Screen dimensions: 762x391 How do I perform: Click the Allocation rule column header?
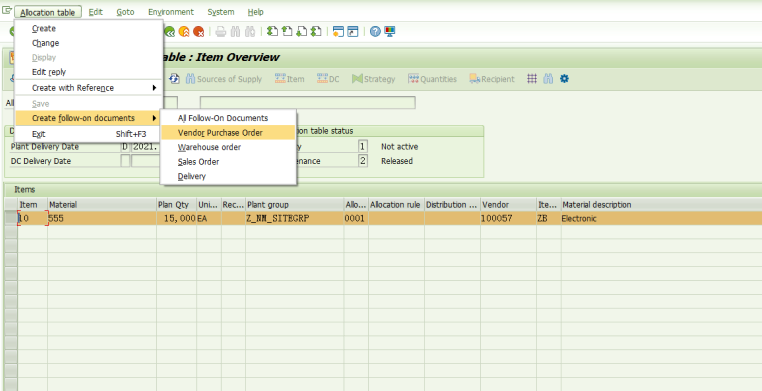396,205
